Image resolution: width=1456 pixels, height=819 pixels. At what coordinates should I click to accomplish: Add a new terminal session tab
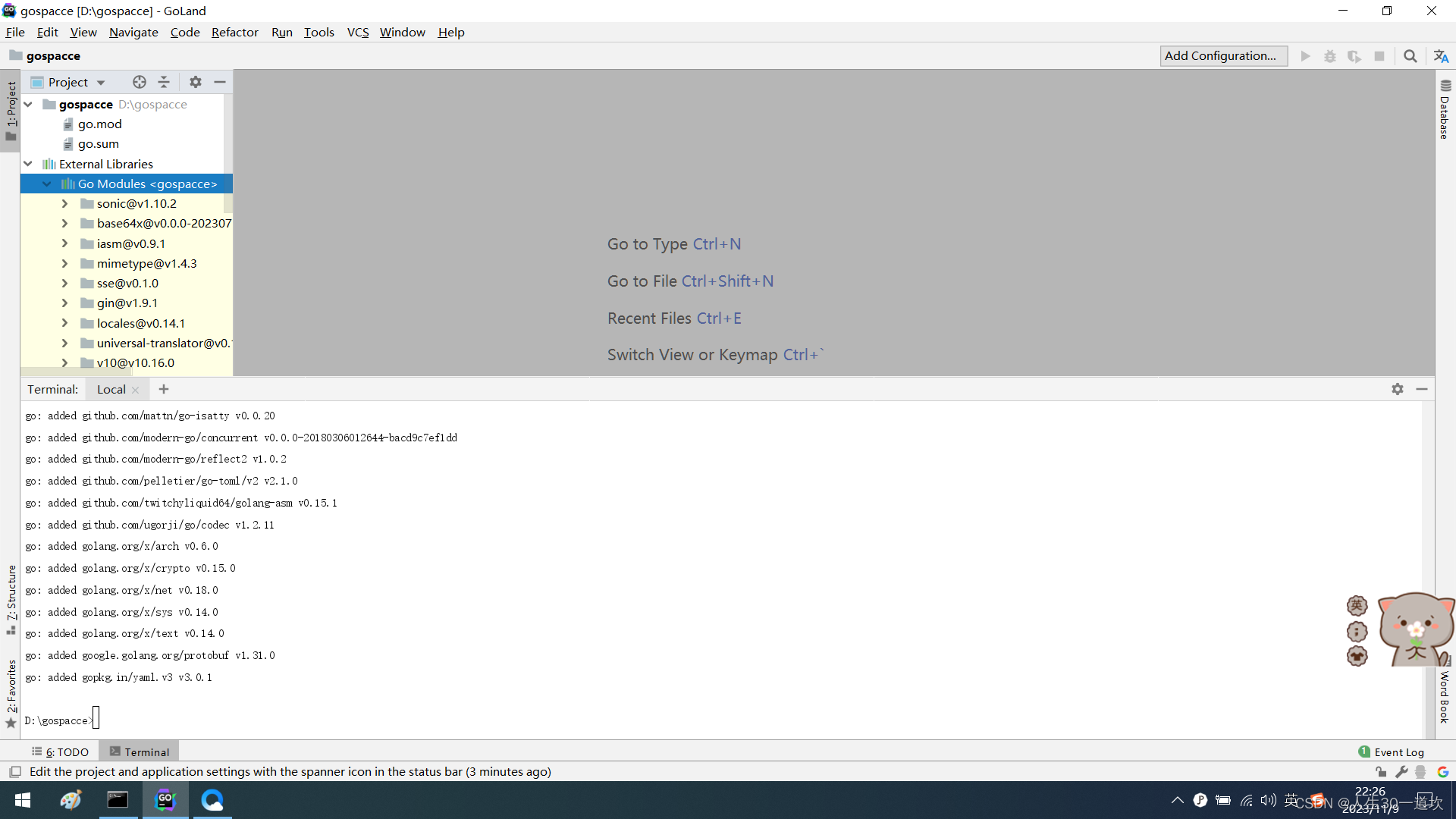click(x=164, y=389)
